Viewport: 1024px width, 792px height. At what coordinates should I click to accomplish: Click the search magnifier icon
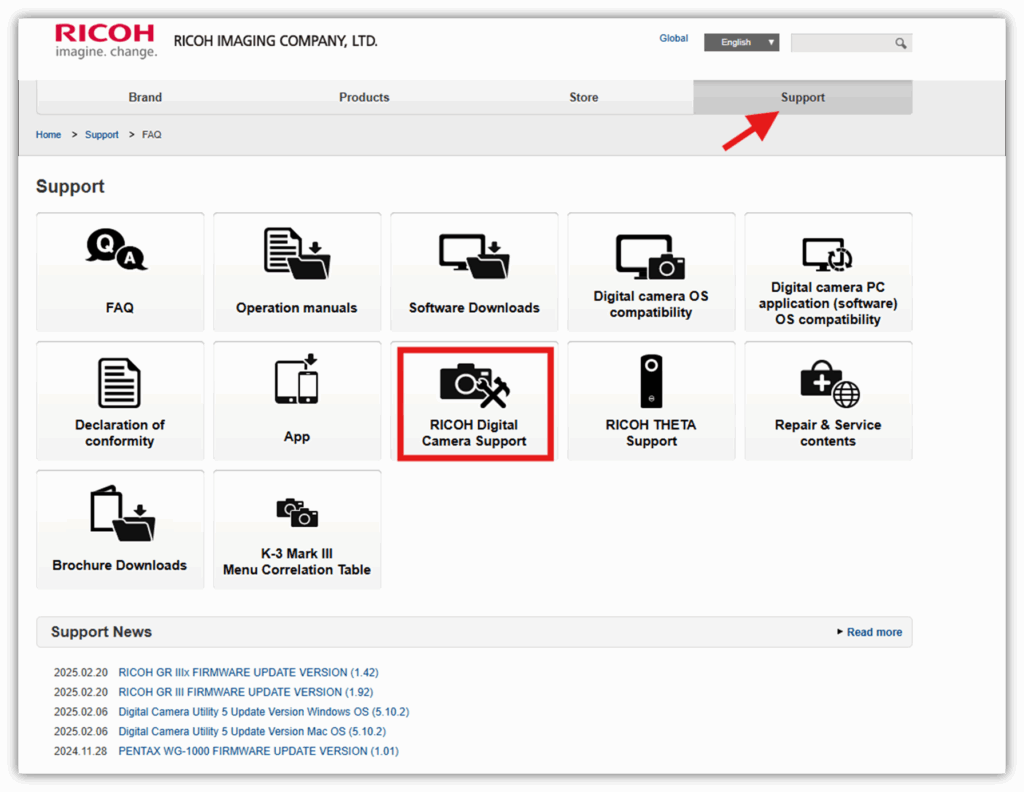pyautogui.click(x=900, y=43)
